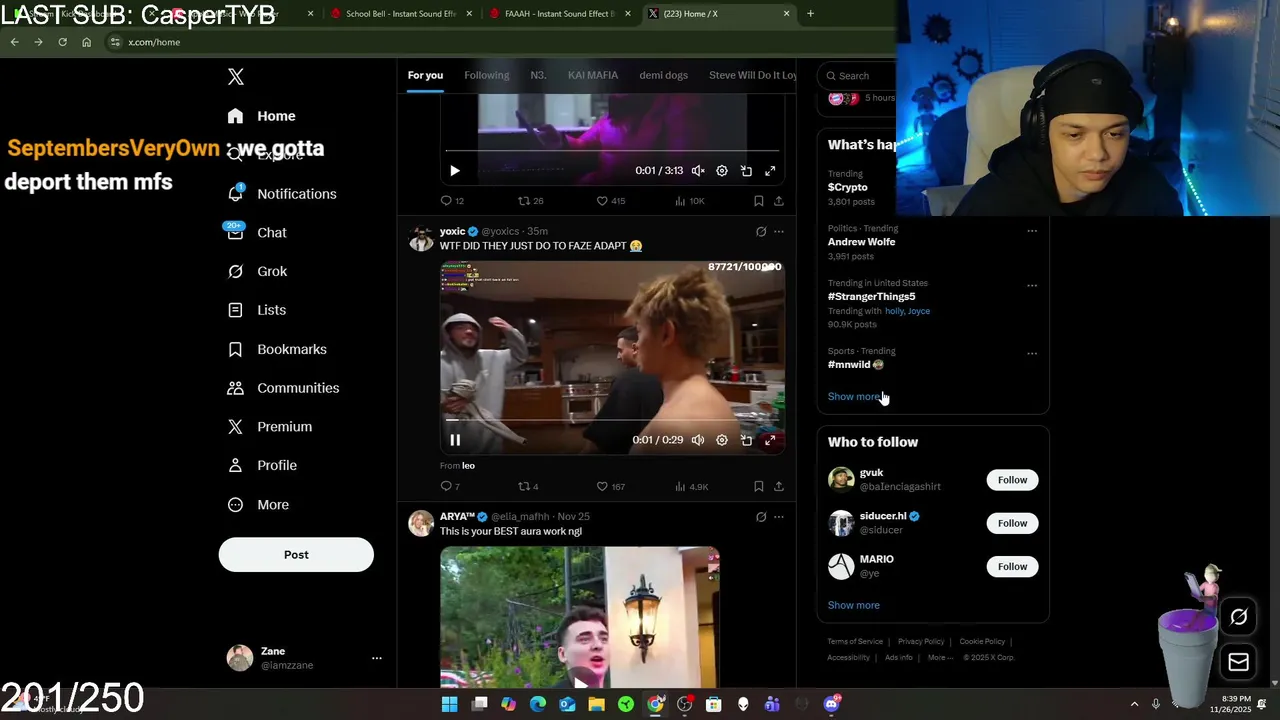Open the 'leo' source link

468,466
